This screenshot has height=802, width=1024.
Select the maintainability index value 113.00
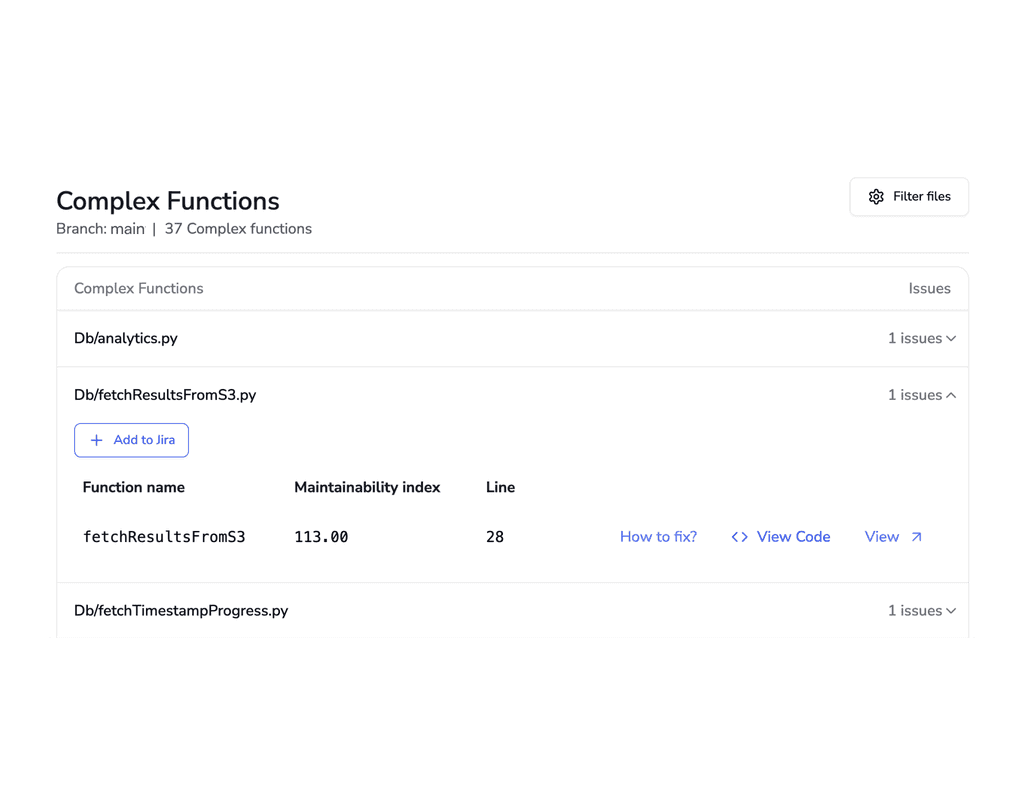click(321, 537)
